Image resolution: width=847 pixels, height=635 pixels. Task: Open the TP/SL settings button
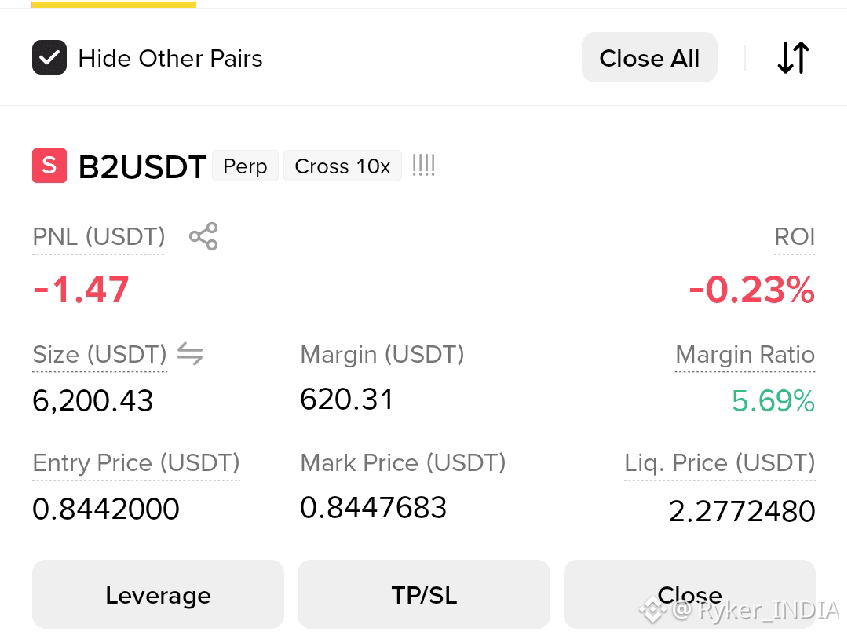[424, 595]
